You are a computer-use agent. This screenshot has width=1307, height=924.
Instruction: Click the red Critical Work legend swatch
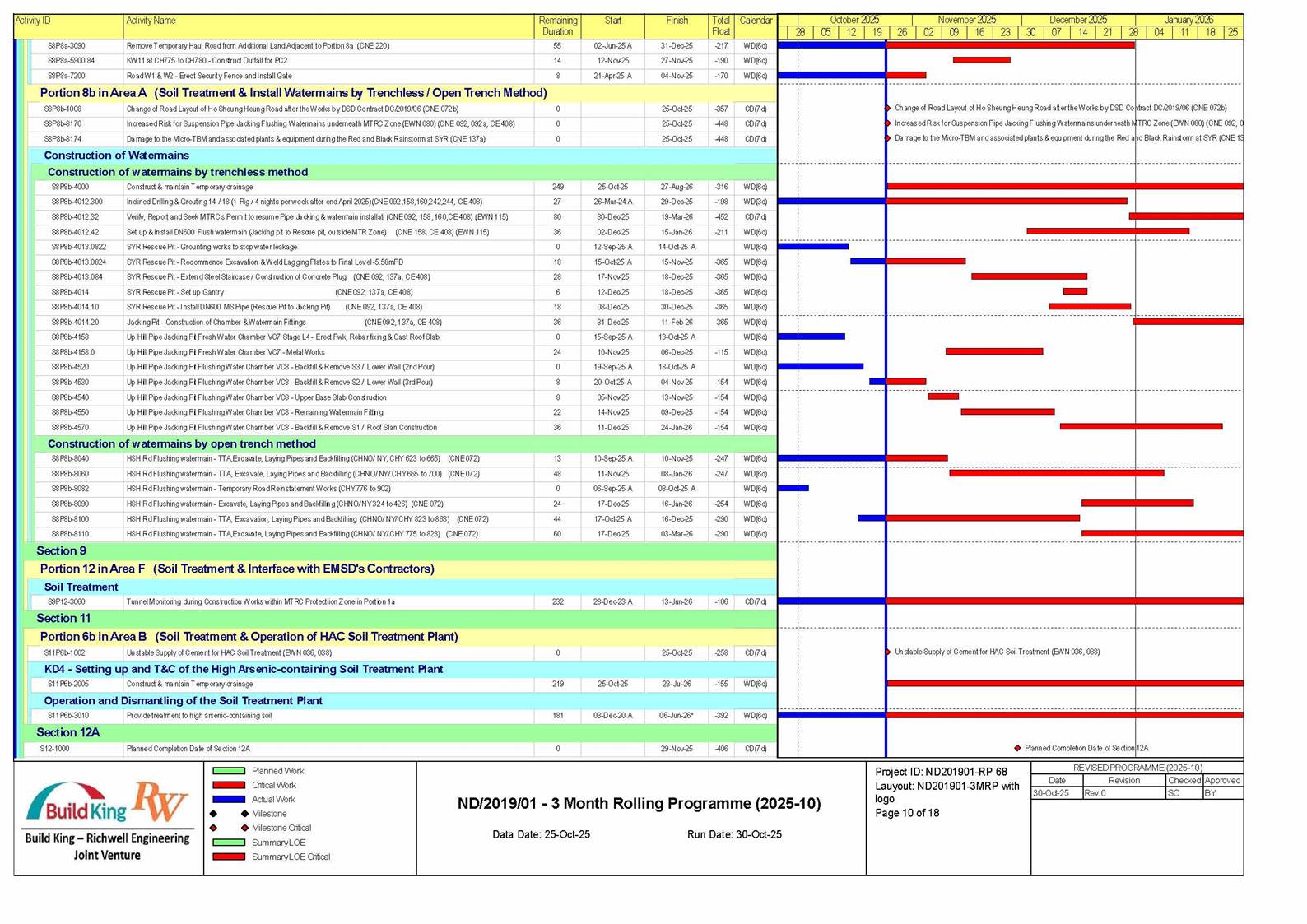click(x=229, y=785)
